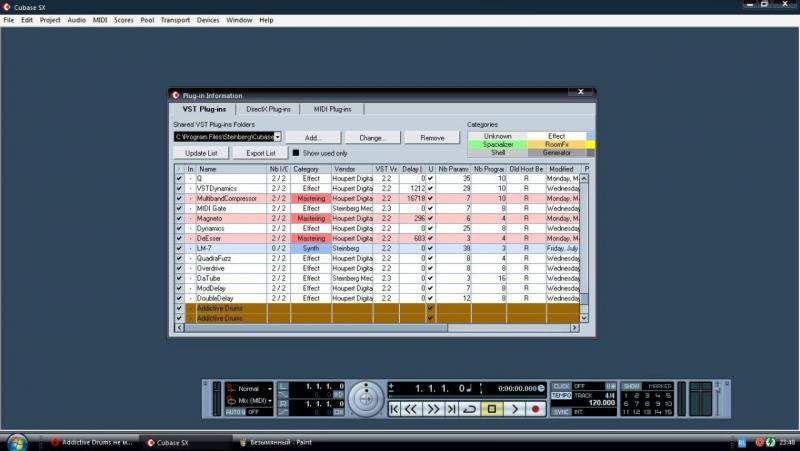This screenshot has width=800, height=451.
Task: Click the Add... folder button
Action: pos(313,138)
